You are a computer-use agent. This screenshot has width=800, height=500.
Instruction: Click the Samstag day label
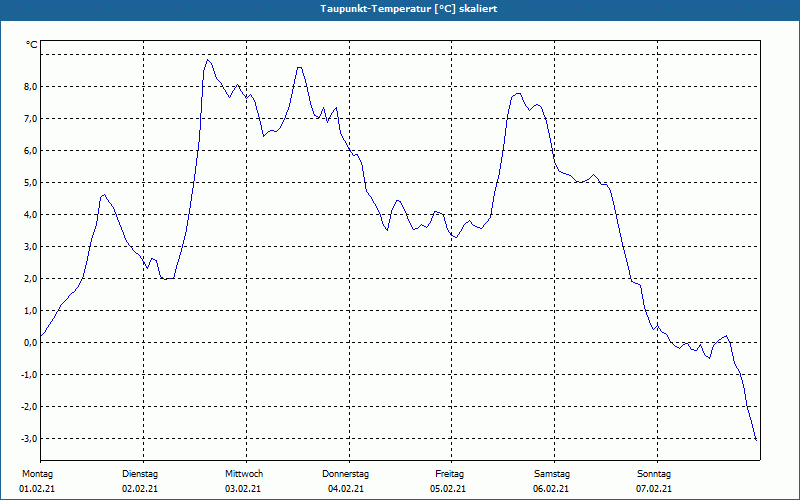click(552, 474)
